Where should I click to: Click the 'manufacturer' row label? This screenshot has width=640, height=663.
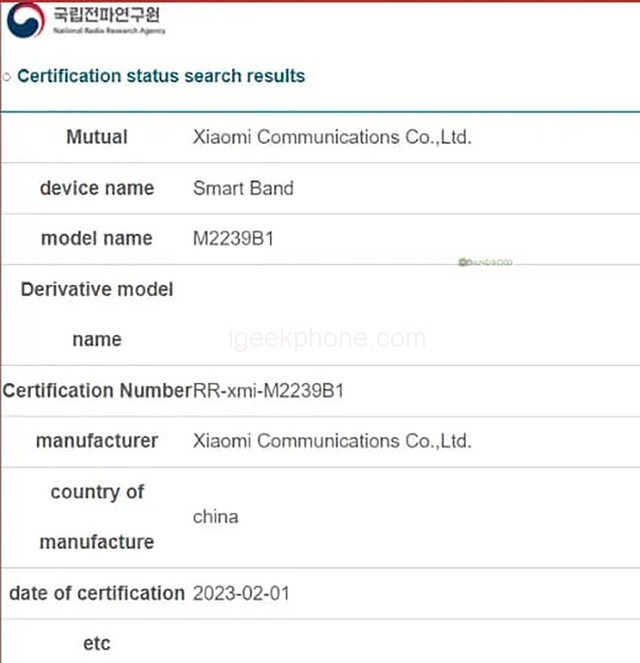coord(97,441)
